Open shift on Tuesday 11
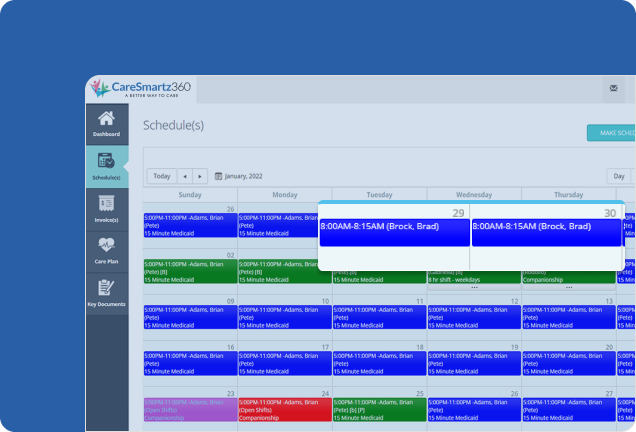The height and width of the screenshot is (432, 636). point(379,317)
